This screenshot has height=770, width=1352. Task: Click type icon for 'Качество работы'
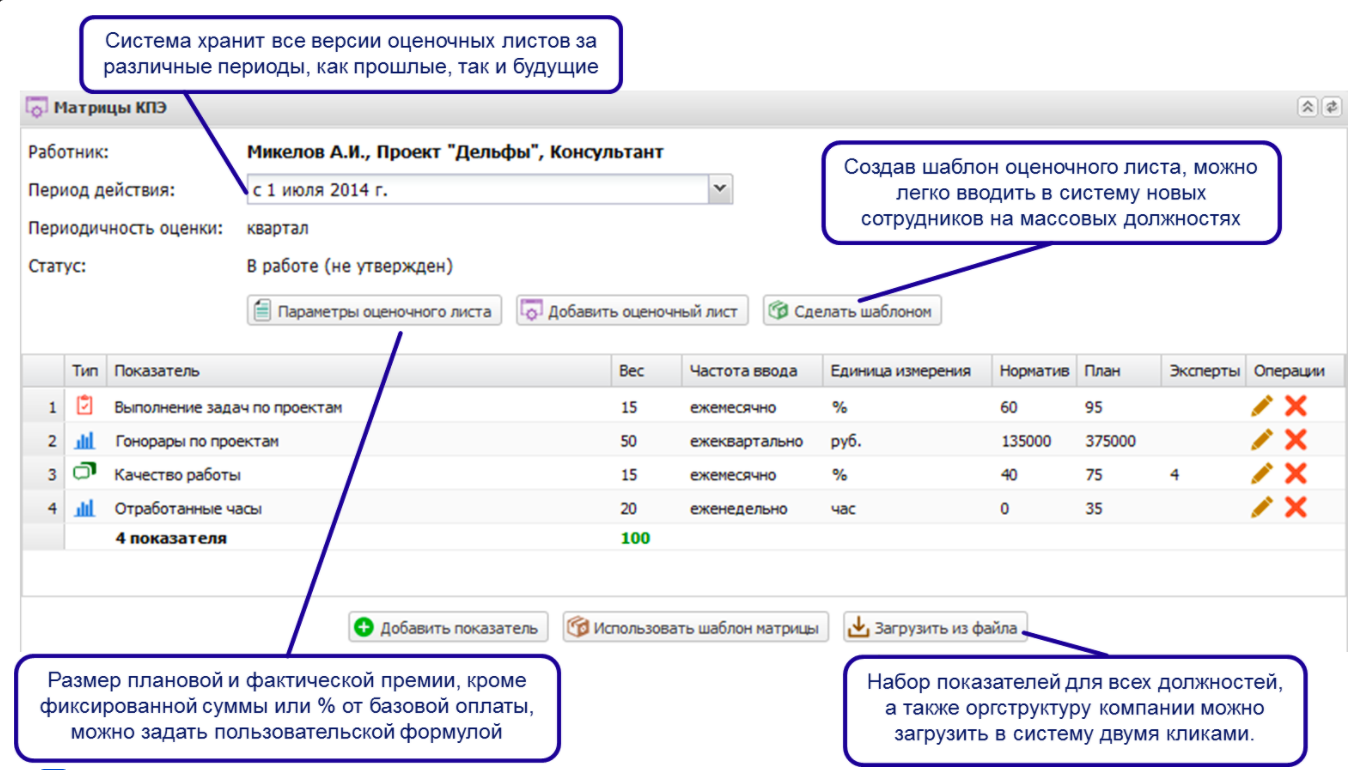85,473
